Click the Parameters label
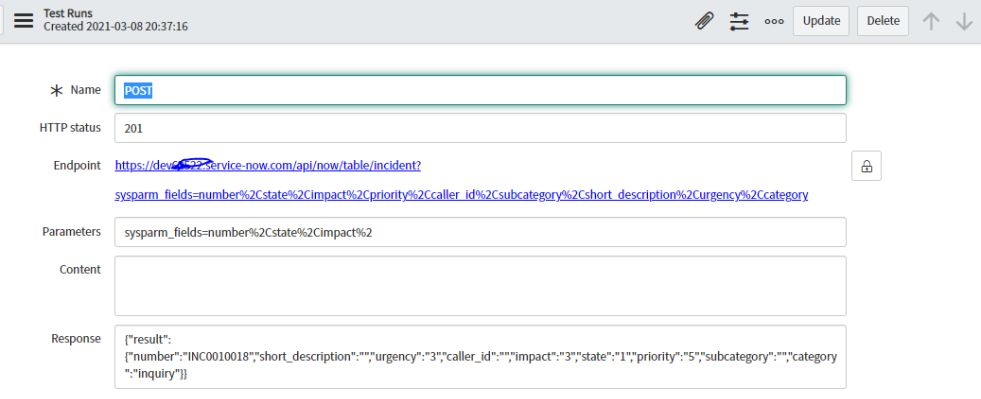The height and width of the screenshot is (399, 981). [71, 232]
